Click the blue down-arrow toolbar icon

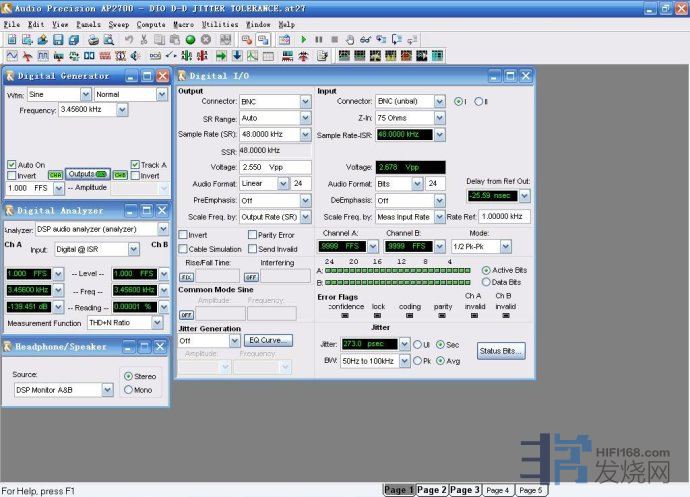(x=238, y=56)
